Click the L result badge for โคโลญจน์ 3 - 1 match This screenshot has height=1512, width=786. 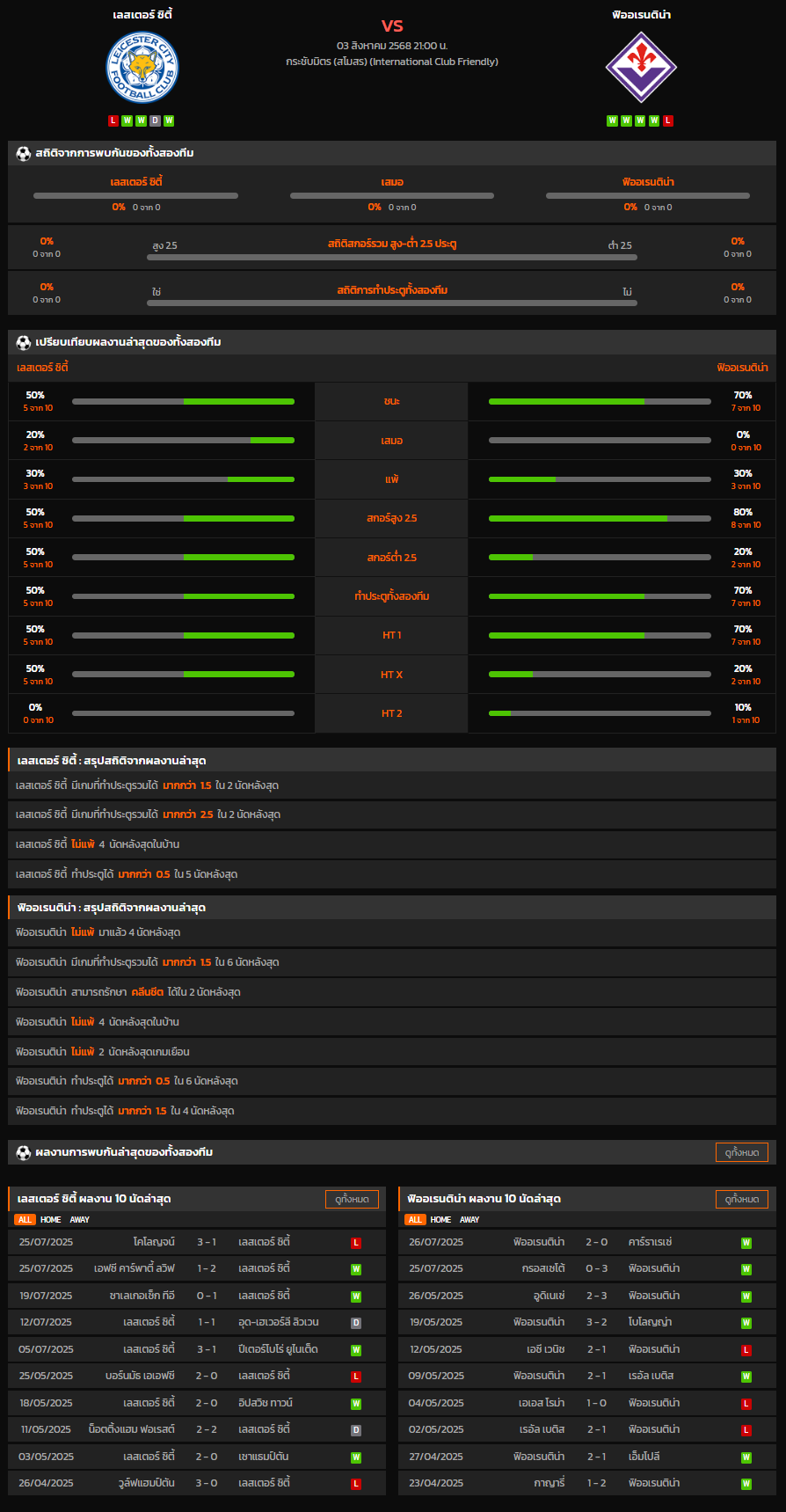[356, 1243]
